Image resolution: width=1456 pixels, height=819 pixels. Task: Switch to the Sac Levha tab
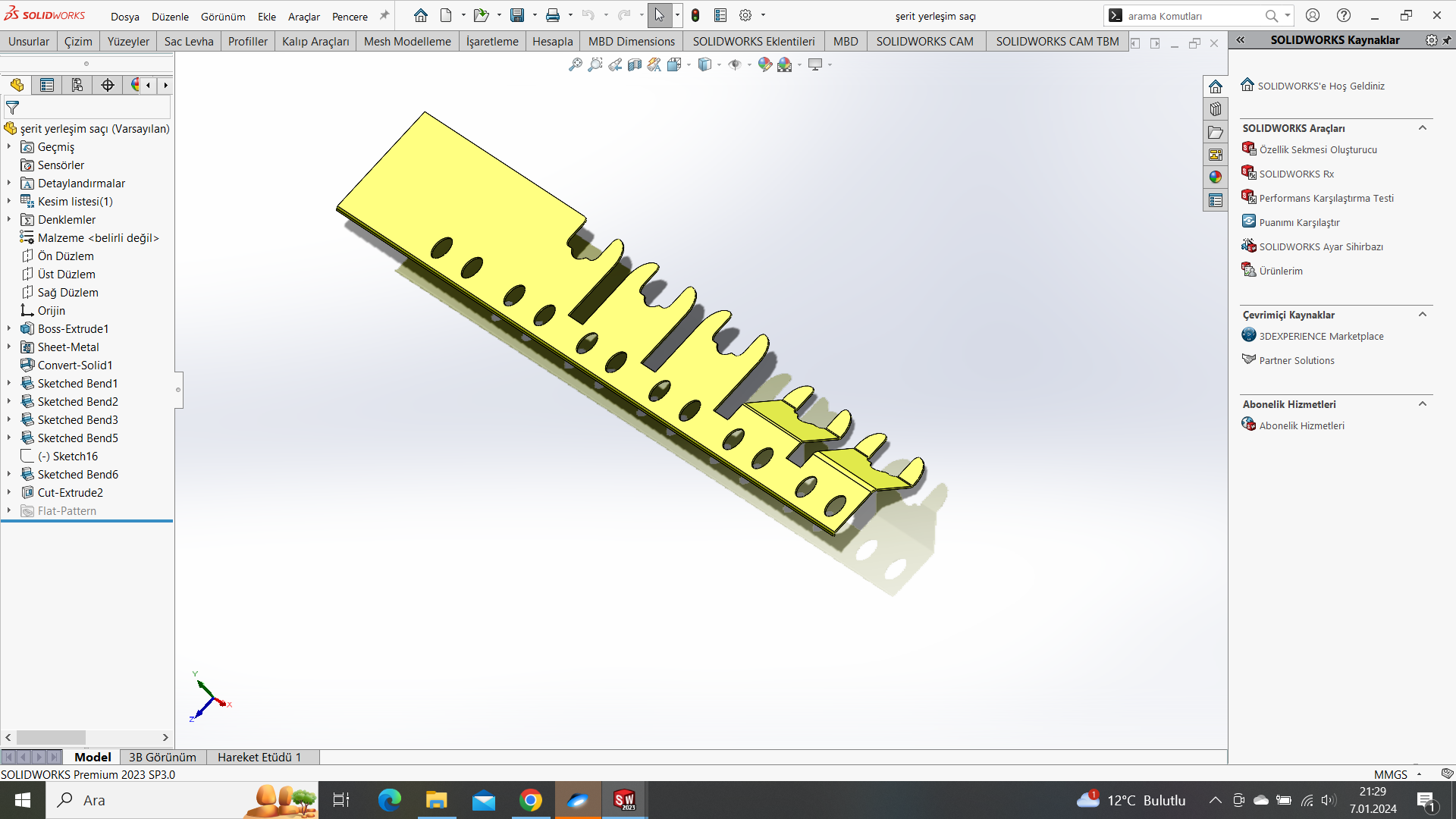point(189,42)
